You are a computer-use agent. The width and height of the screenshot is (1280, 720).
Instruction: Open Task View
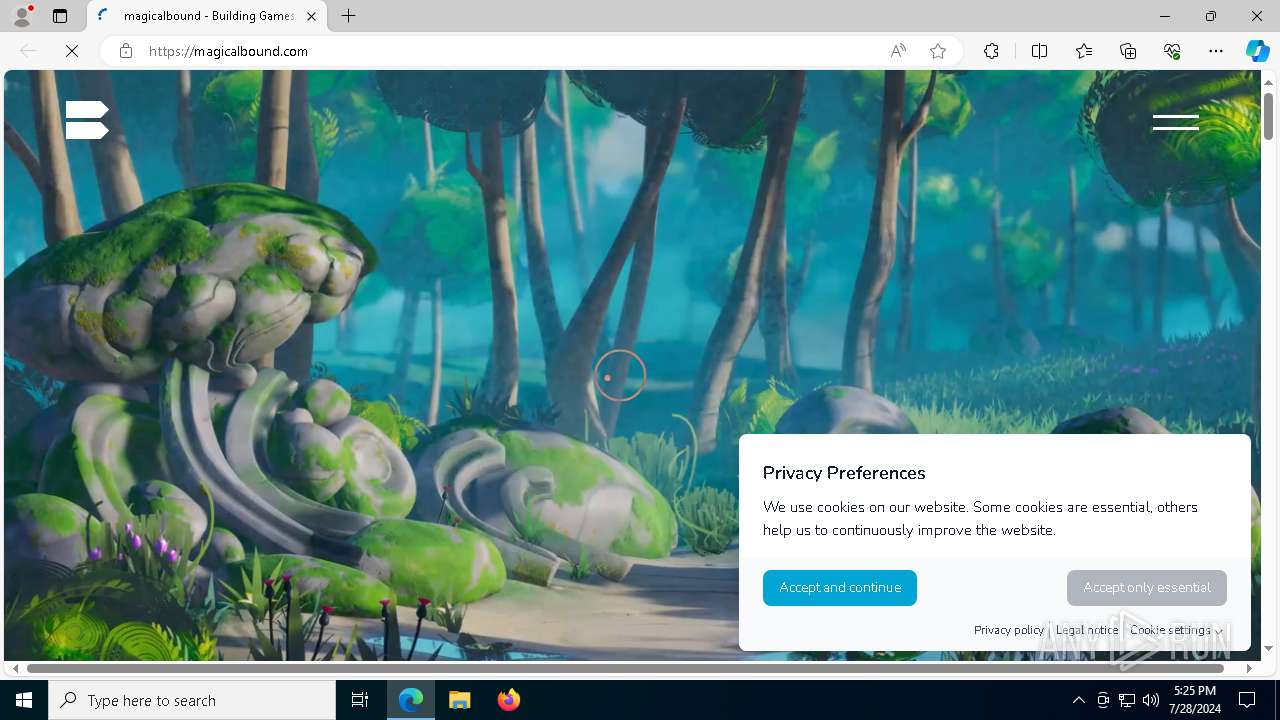[360, 700]
